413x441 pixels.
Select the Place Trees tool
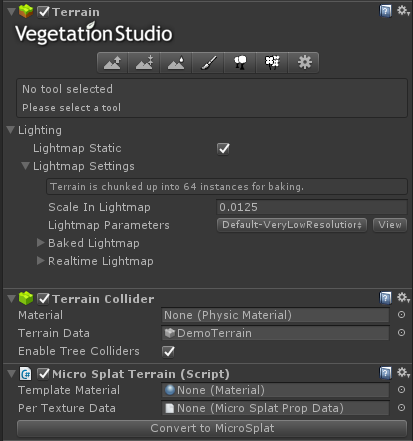click(x=240, y=62)
